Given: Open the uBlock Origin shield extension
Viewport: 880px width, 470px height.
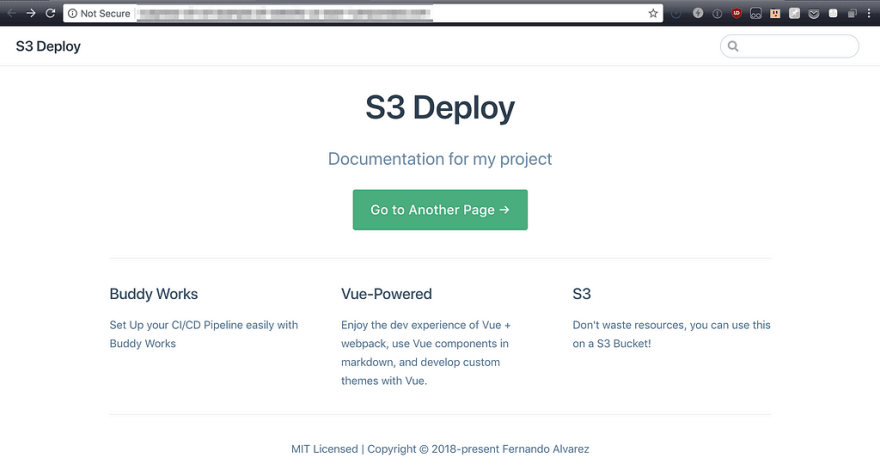Looking at the screenshot, I should [x=736, y=13].
